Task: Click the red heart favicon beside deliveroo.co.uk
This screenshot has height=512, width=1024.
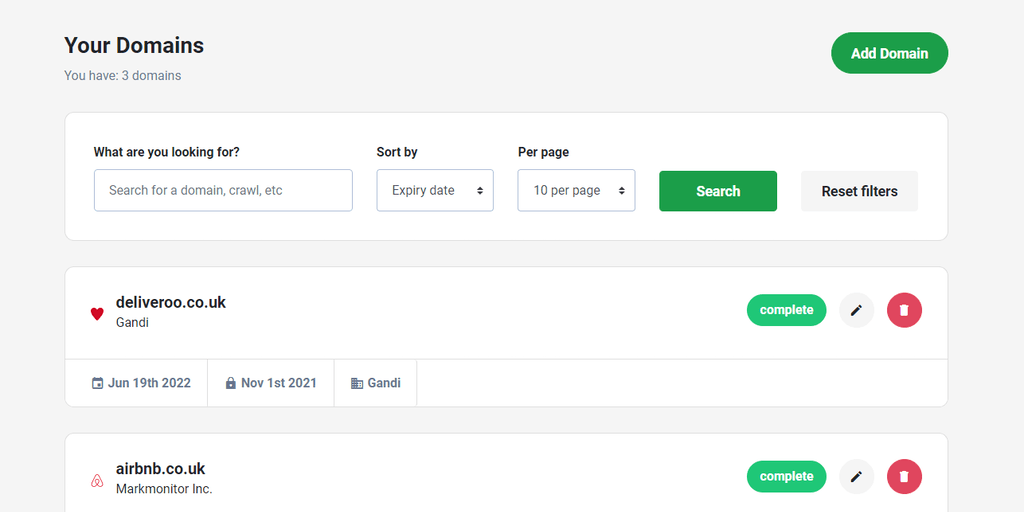Action: click(x=97, y=313)
